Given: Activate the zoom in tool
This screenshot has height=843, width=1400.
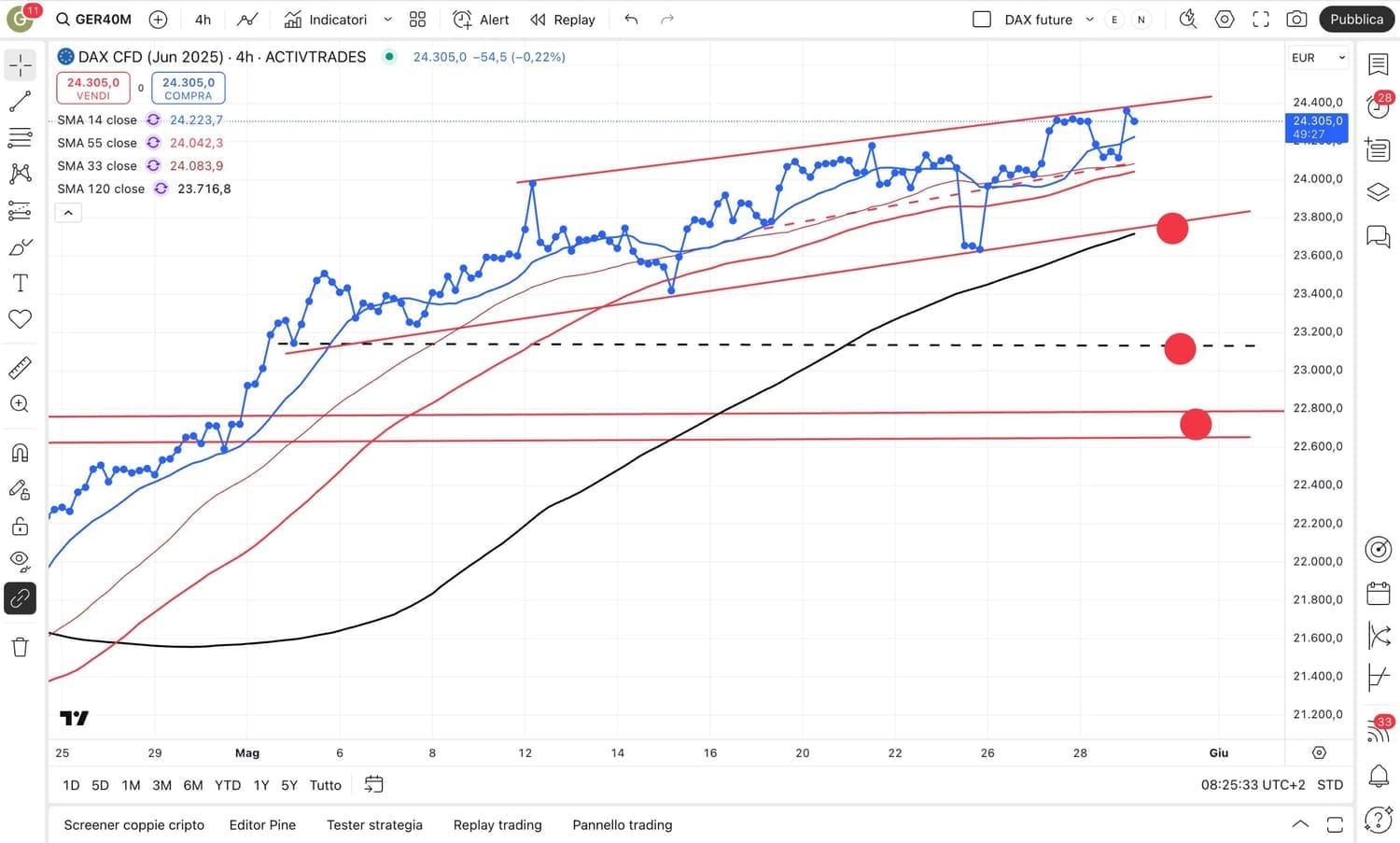Looking at the screenshot, I should click(21, 404).
